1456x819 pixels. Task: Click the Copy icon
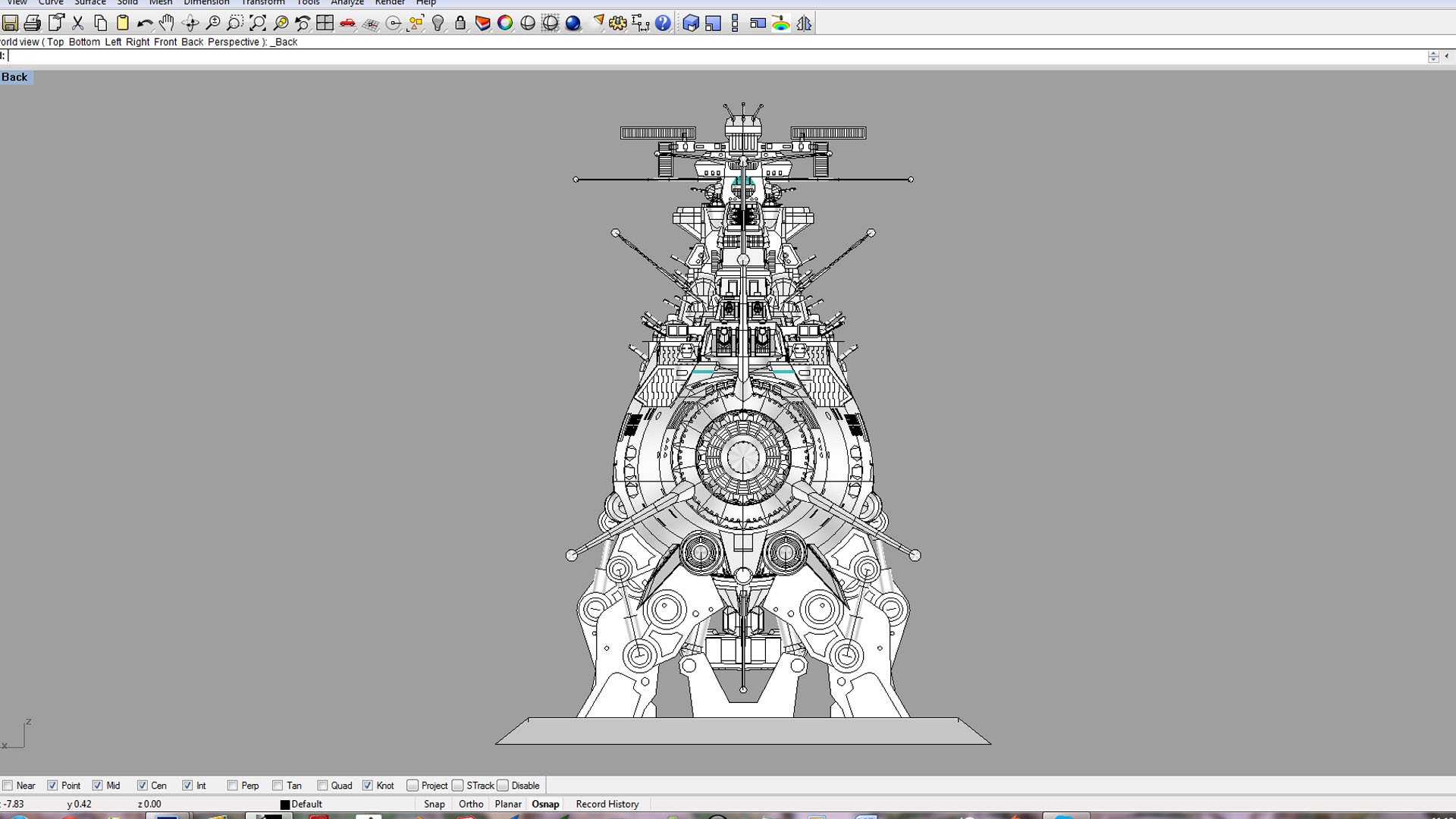point(100,24)
